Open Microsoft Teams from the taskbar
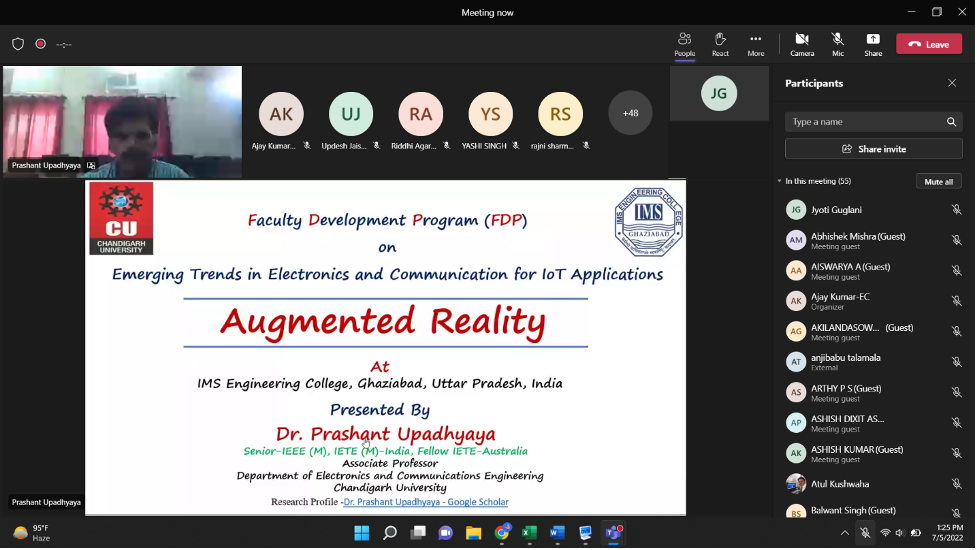Screen dimensions: 977x550 (613, 533)
